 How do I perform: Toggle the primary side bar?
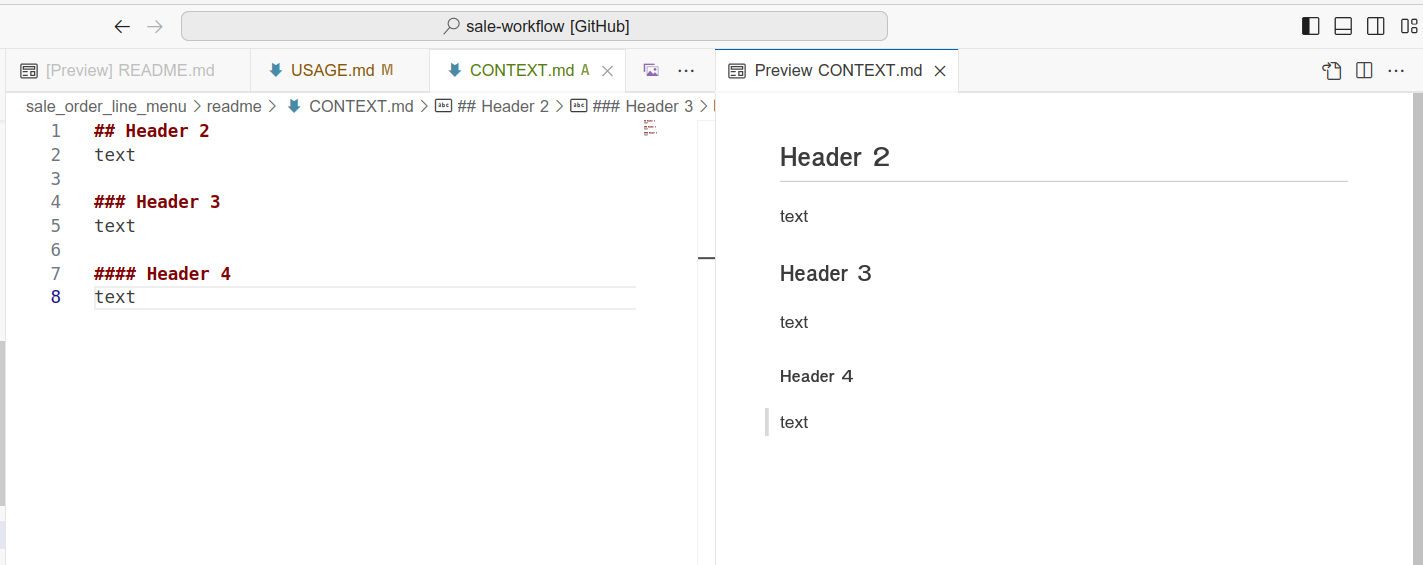1310,26
